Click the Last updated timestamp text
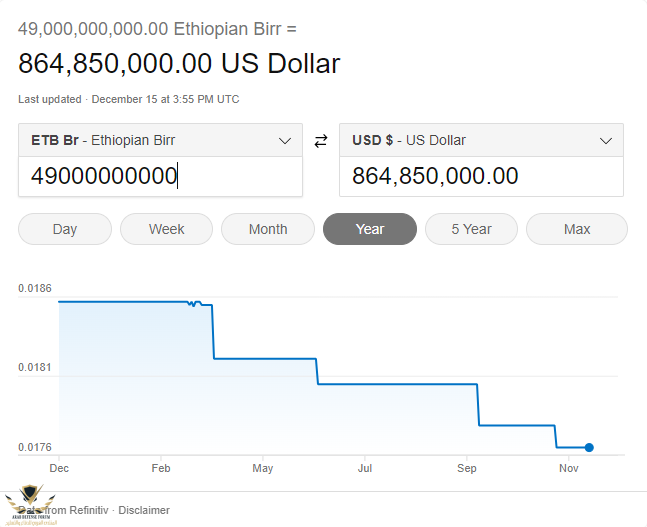 coord(129,99)
